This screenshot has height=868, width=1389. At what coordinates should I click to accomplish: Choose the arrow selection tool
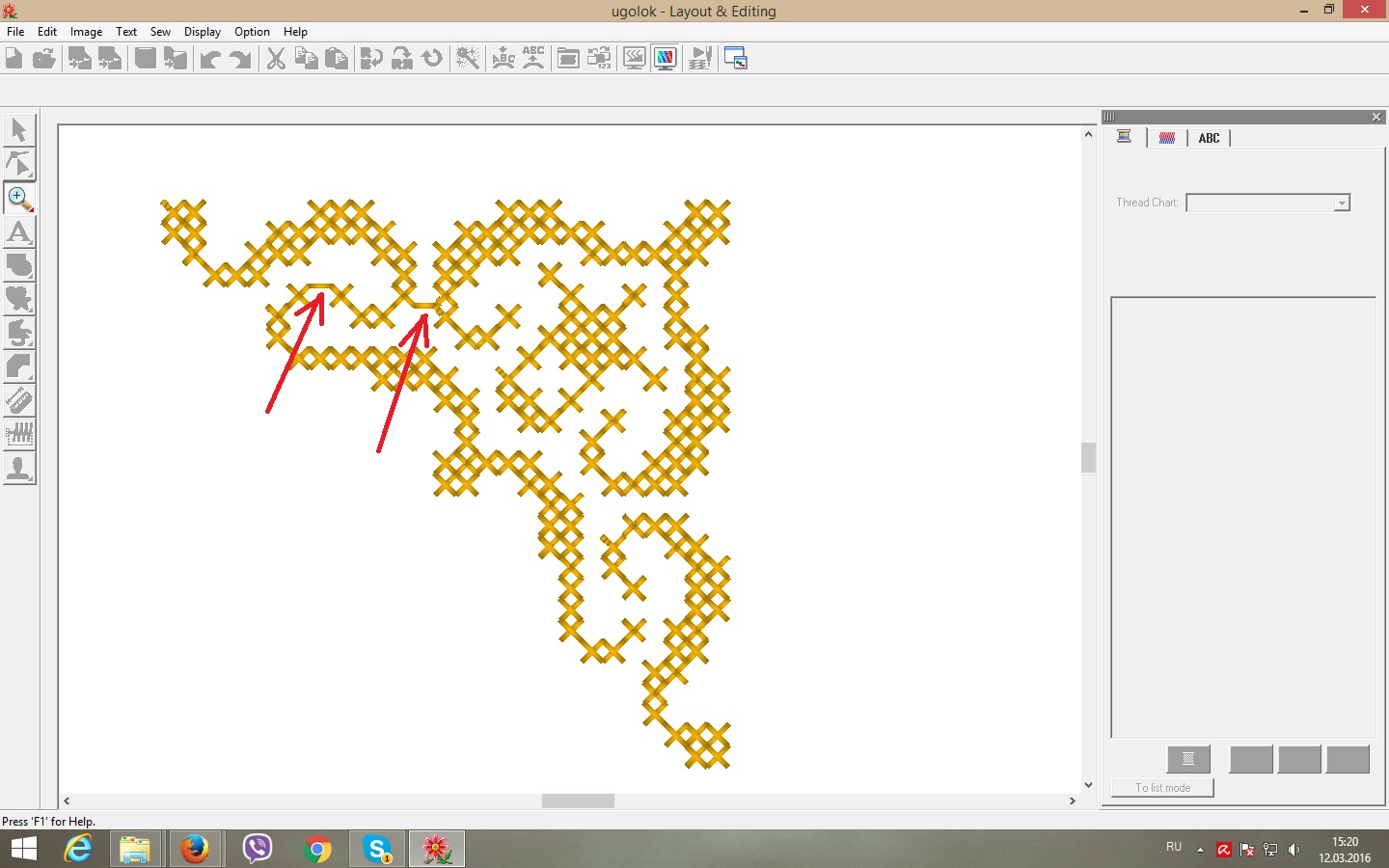point(19,130)
